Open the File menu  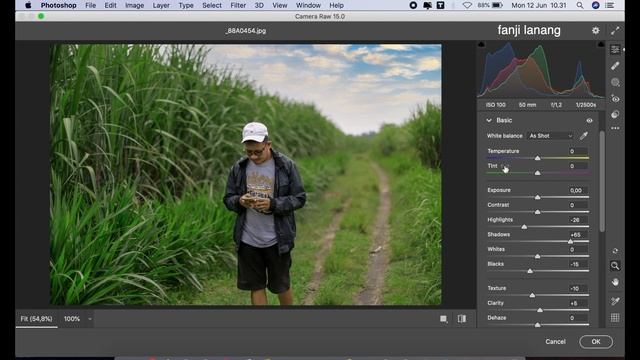91,5
